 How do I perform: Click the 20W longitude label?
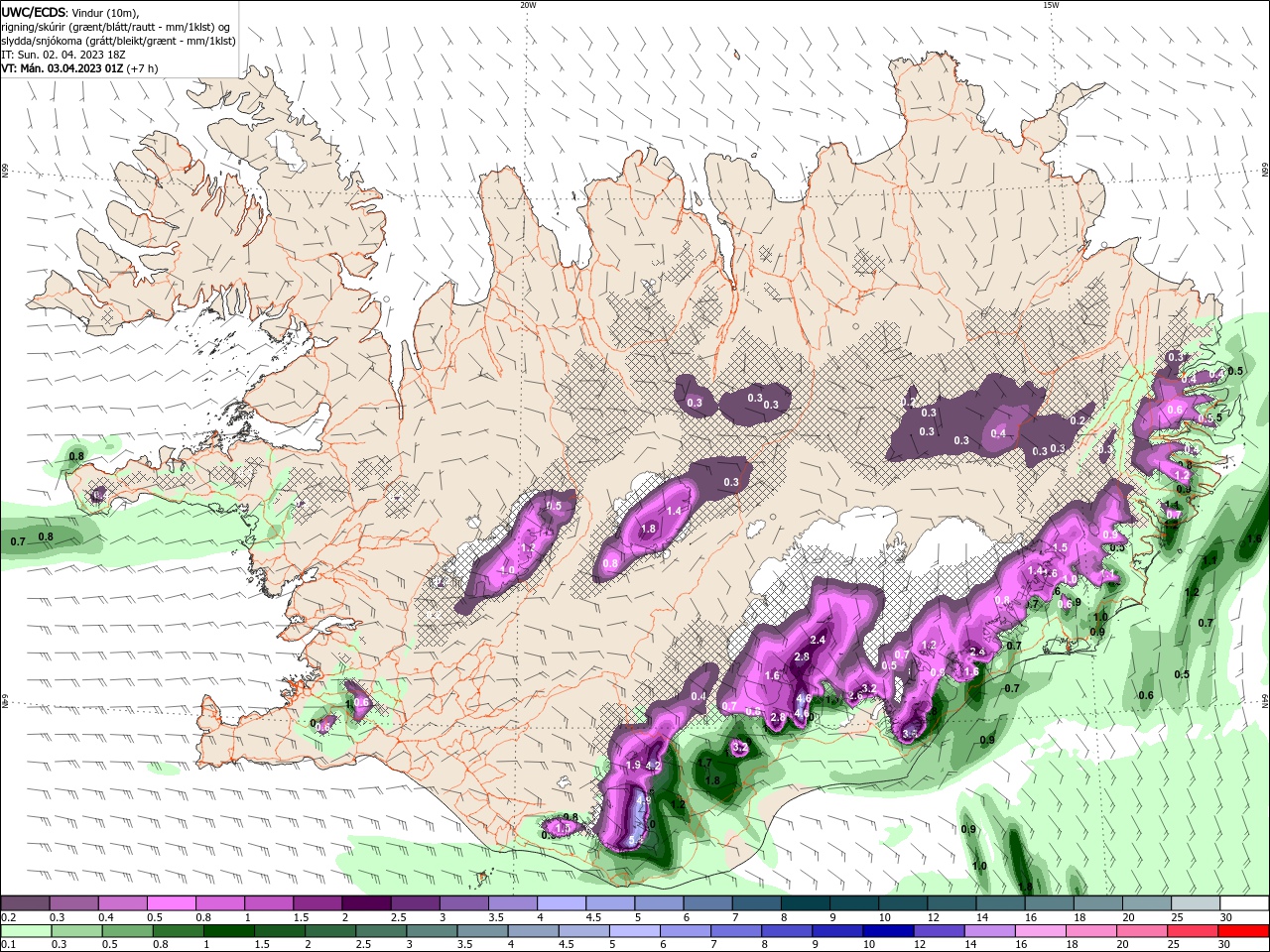pos(528,5)
